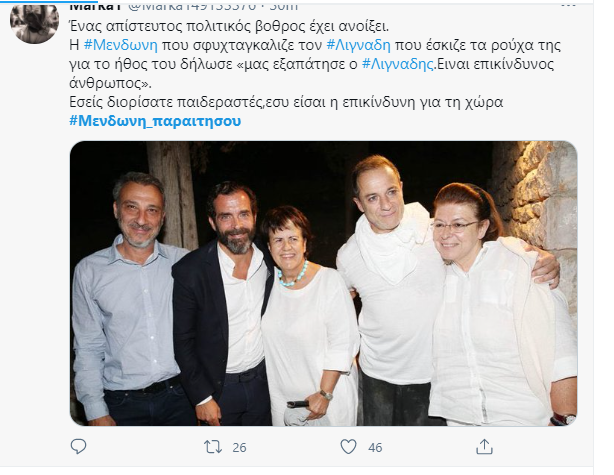Open the author's display name at top

[x=96, y=5]
